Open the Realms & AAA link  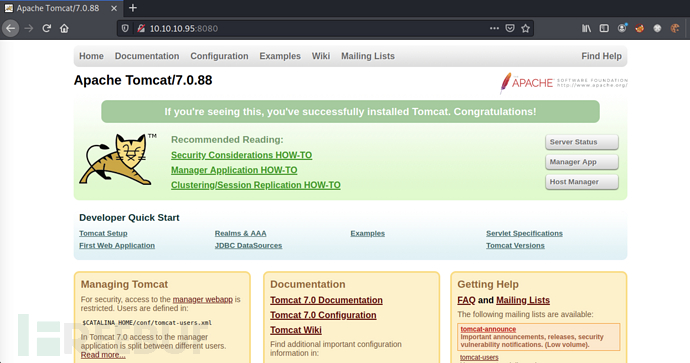(x=240, y=233)
